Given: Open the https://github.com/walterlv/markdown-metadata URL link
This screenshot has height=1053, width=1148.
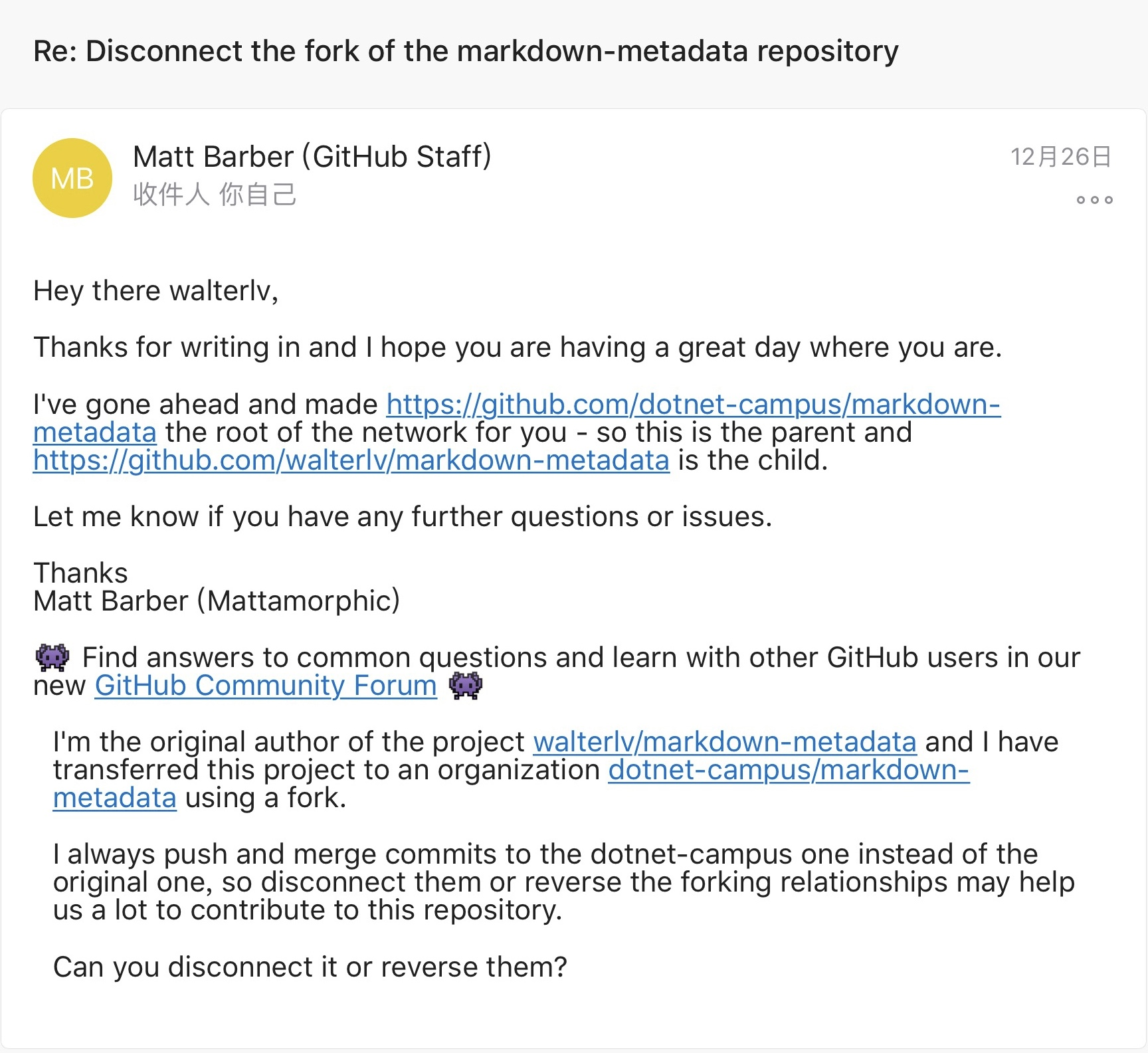Looking at the screenshot, I should [351, 460].
